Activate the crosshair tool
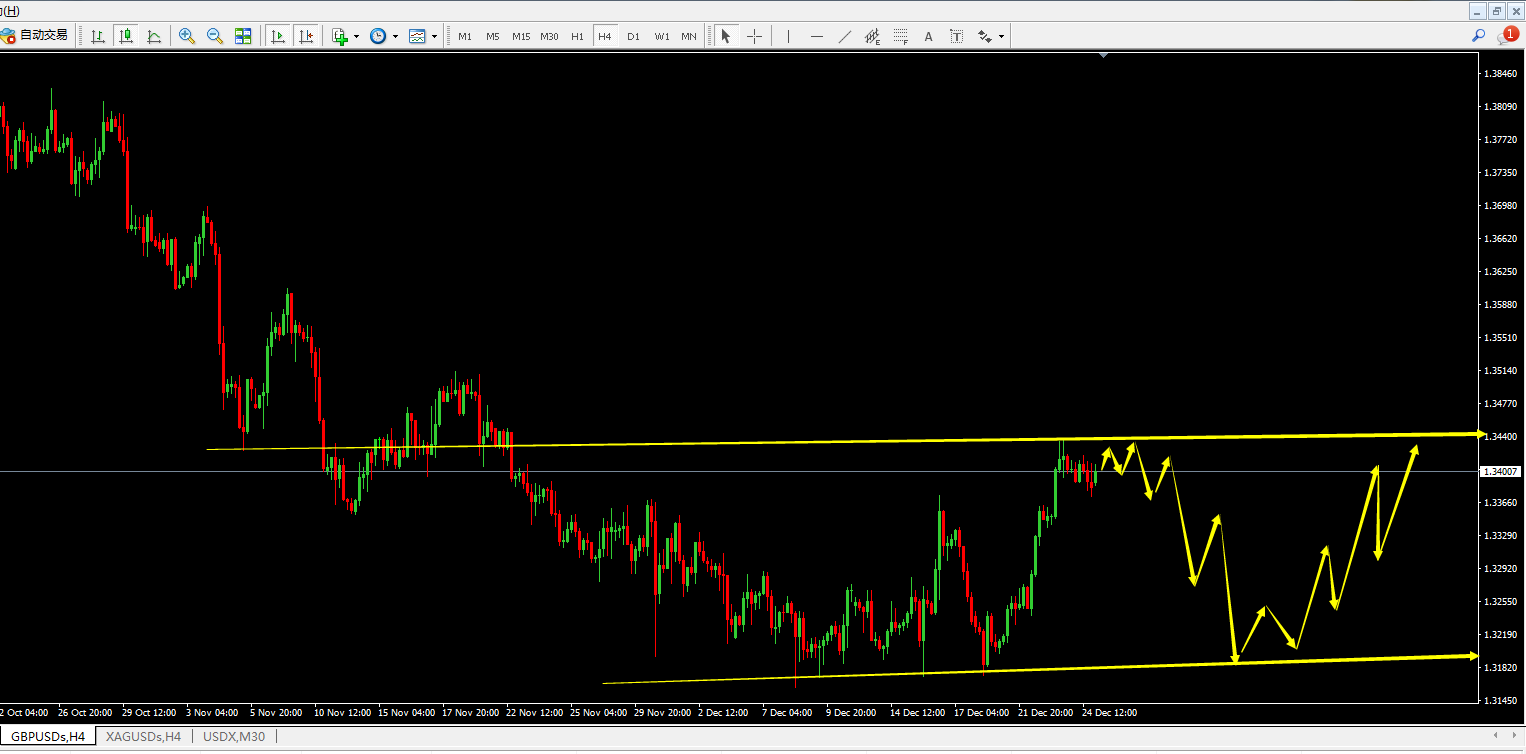Screen dimensions: 1526x754 (754, 36)
